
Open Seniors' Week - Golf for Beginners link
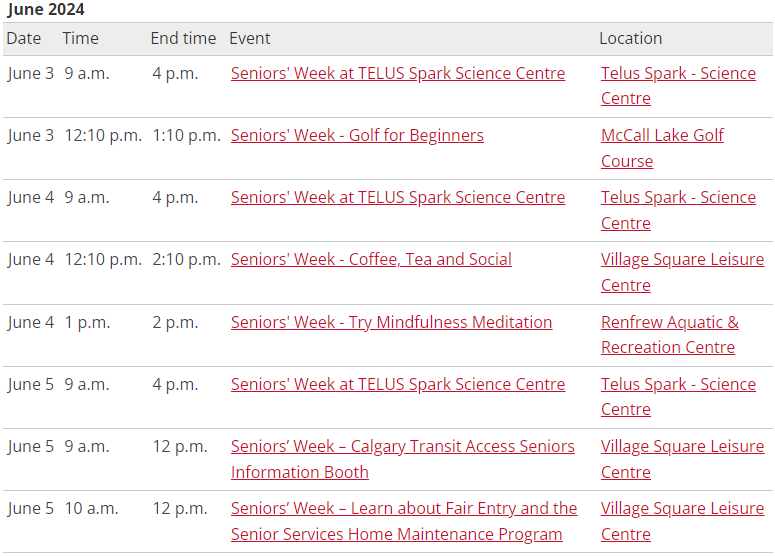tap(357, 135)
